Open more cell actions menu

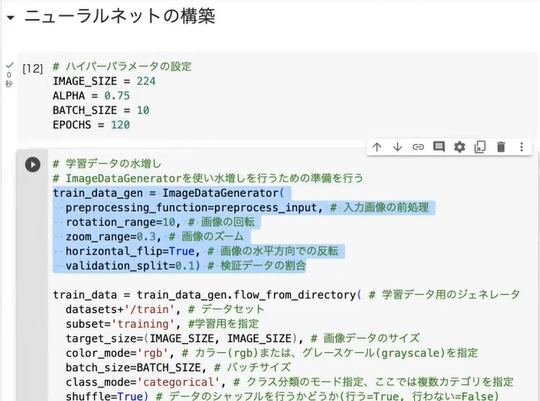(522, 147)
